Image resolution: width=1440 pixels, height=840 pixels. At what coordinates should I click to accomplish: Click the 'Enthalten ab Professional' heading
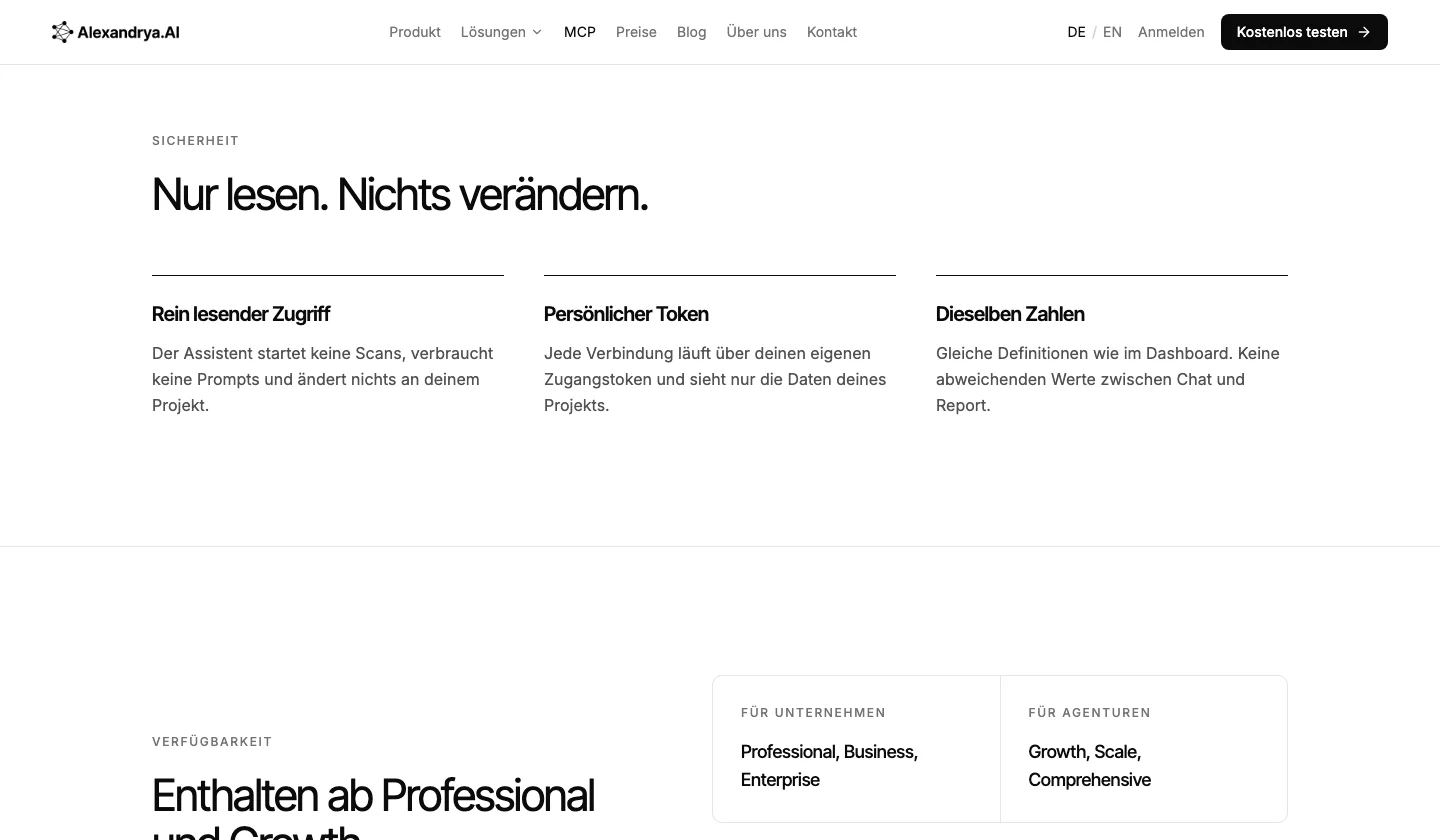tap(373, 807)
